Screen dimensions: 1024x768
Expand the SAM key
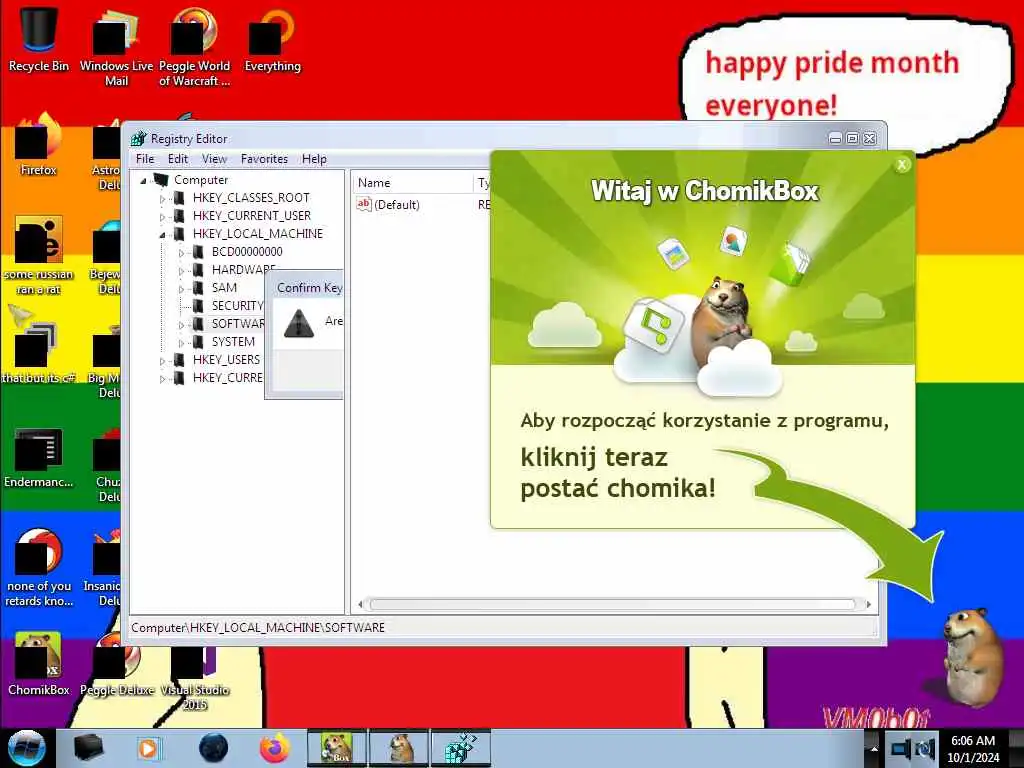pyautogui.click(x=182, y=289)
